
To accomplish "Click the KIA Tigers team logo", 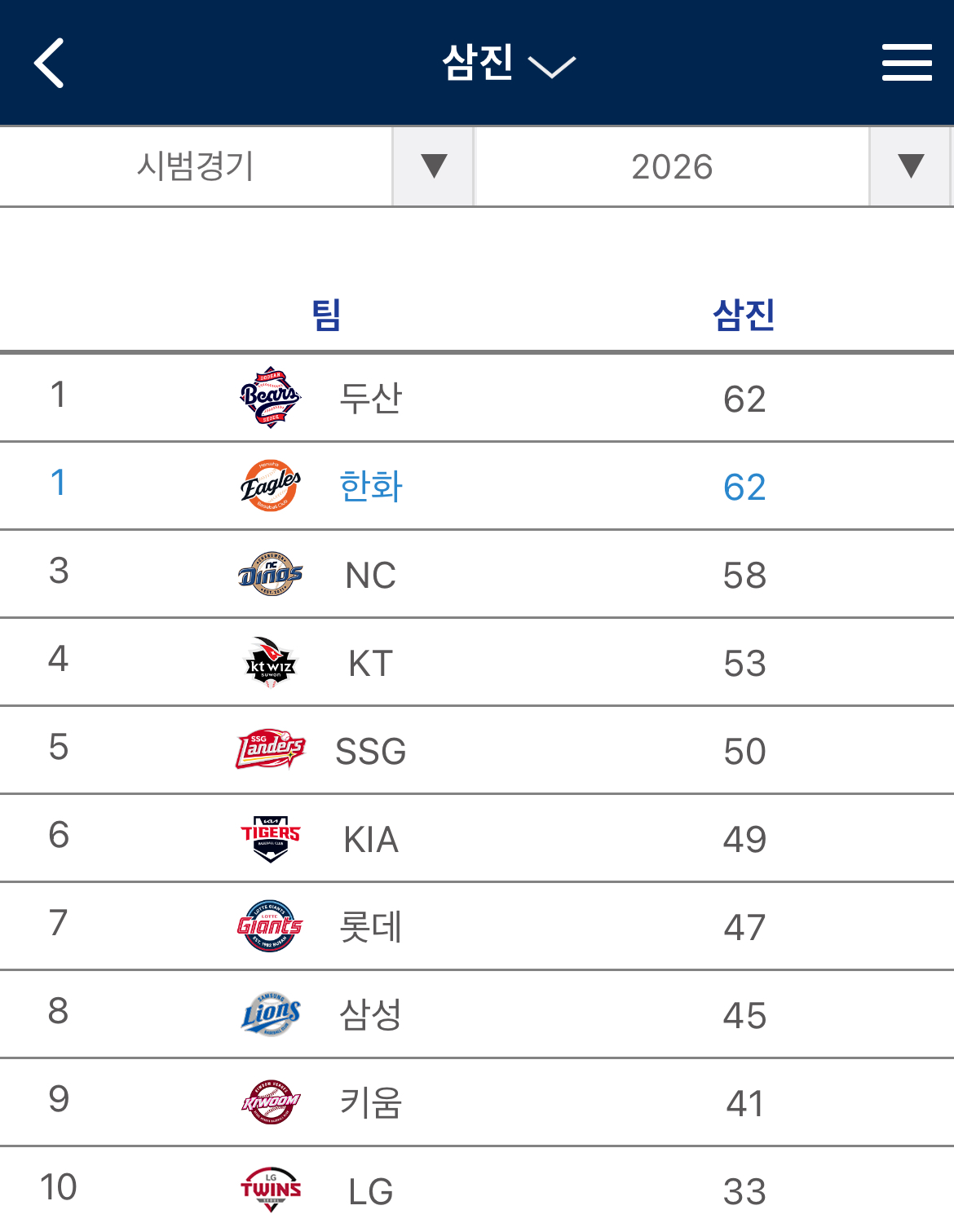I will [x=271, y=838].
